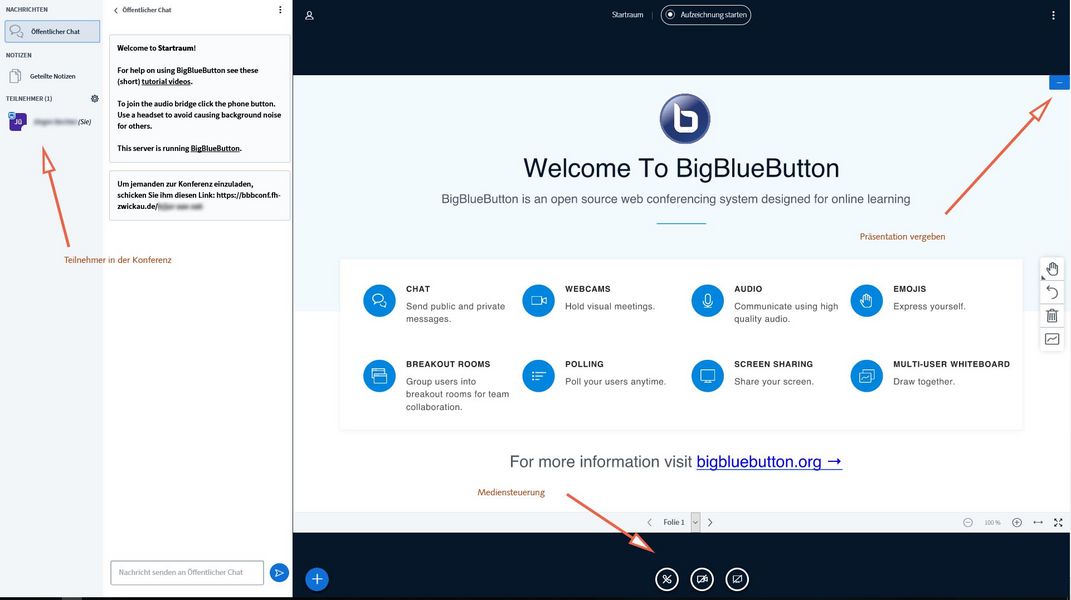Start screen sharing button
The width and height of the screenshot is (1071, 600).
737,579
